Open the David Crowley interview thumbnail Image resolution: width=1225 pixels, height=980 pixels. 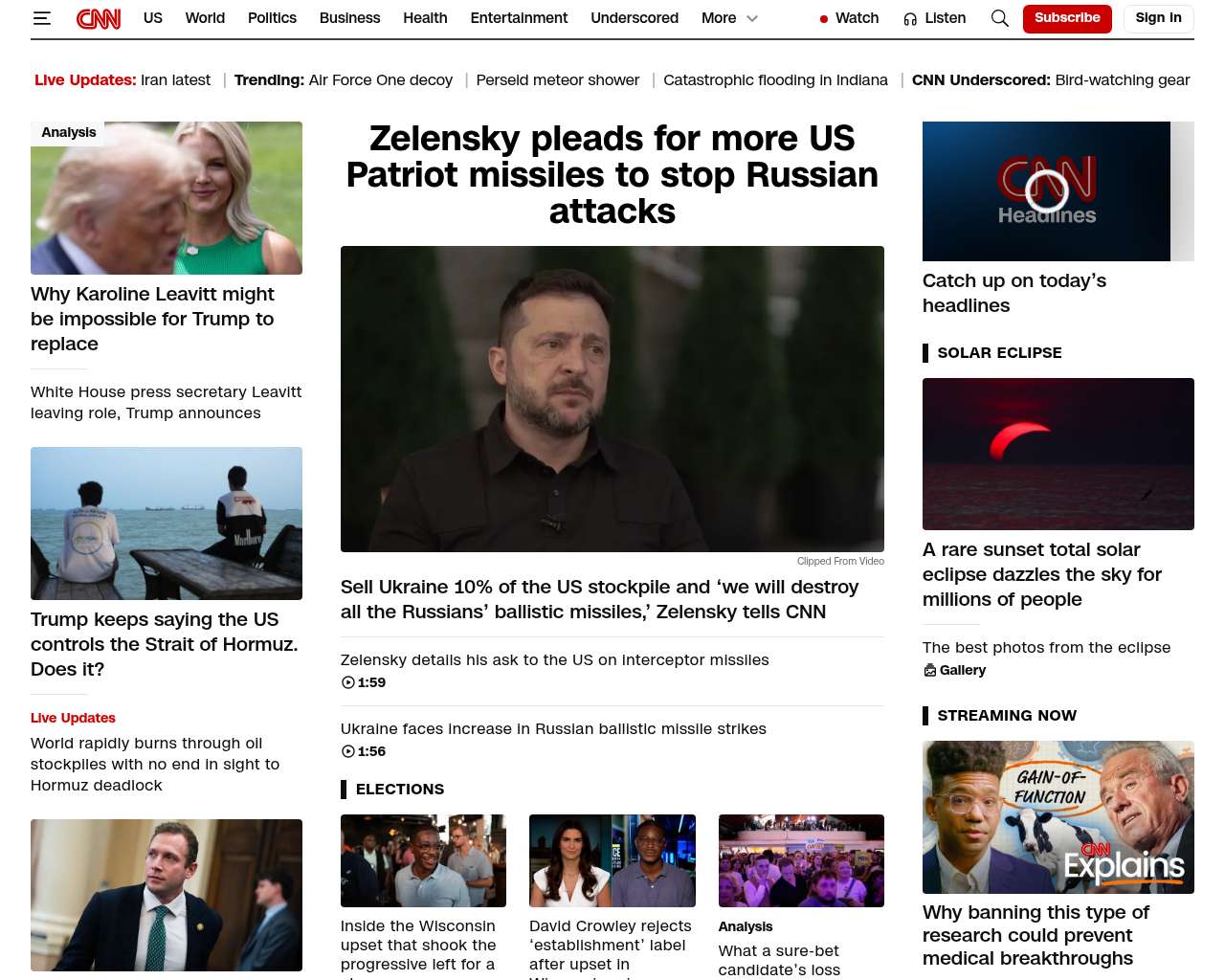[612, 861]
